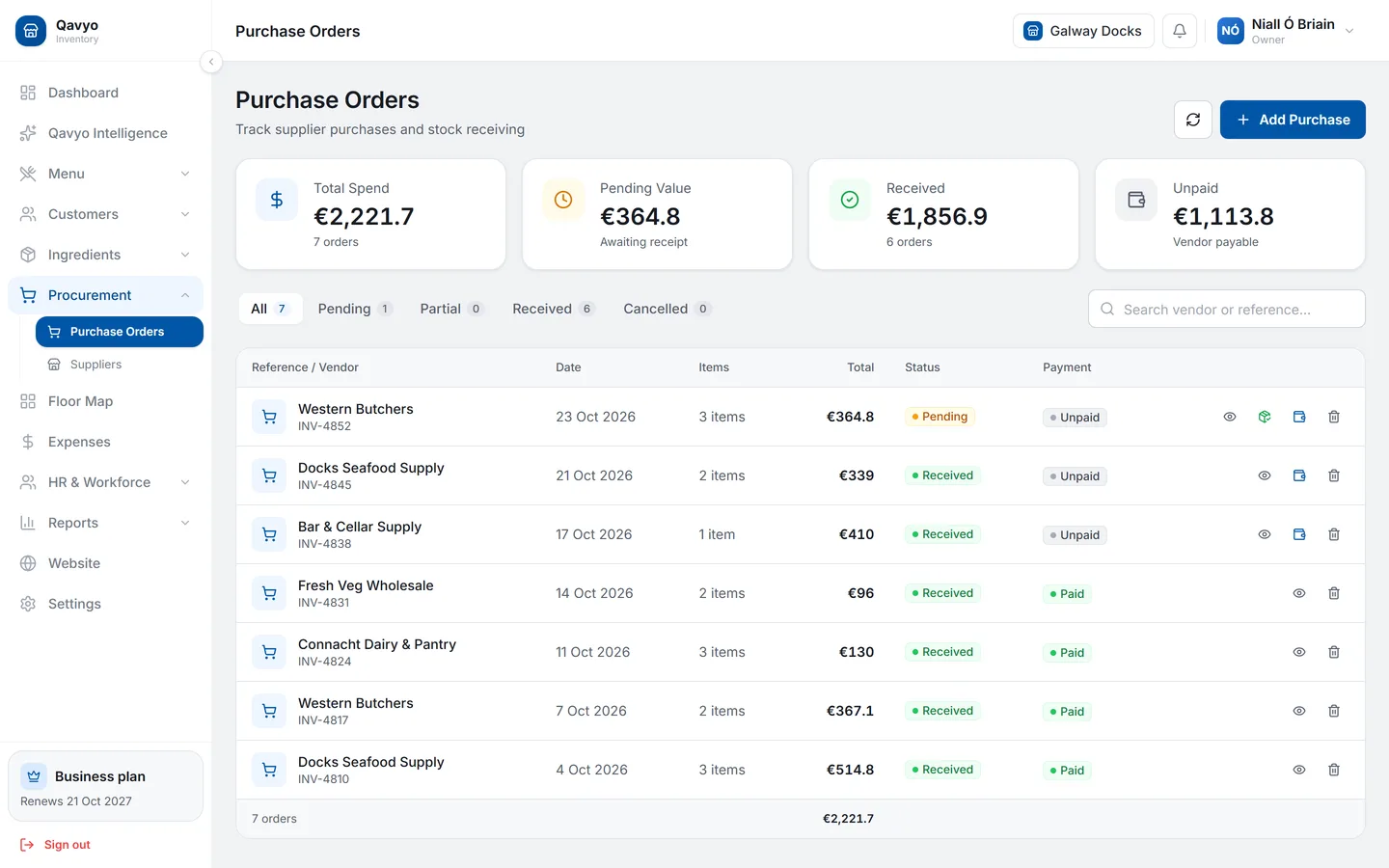Expand the Menu sidebar section
The width and height of the screenshot is (1389, 868).
[x=105, y=174]
